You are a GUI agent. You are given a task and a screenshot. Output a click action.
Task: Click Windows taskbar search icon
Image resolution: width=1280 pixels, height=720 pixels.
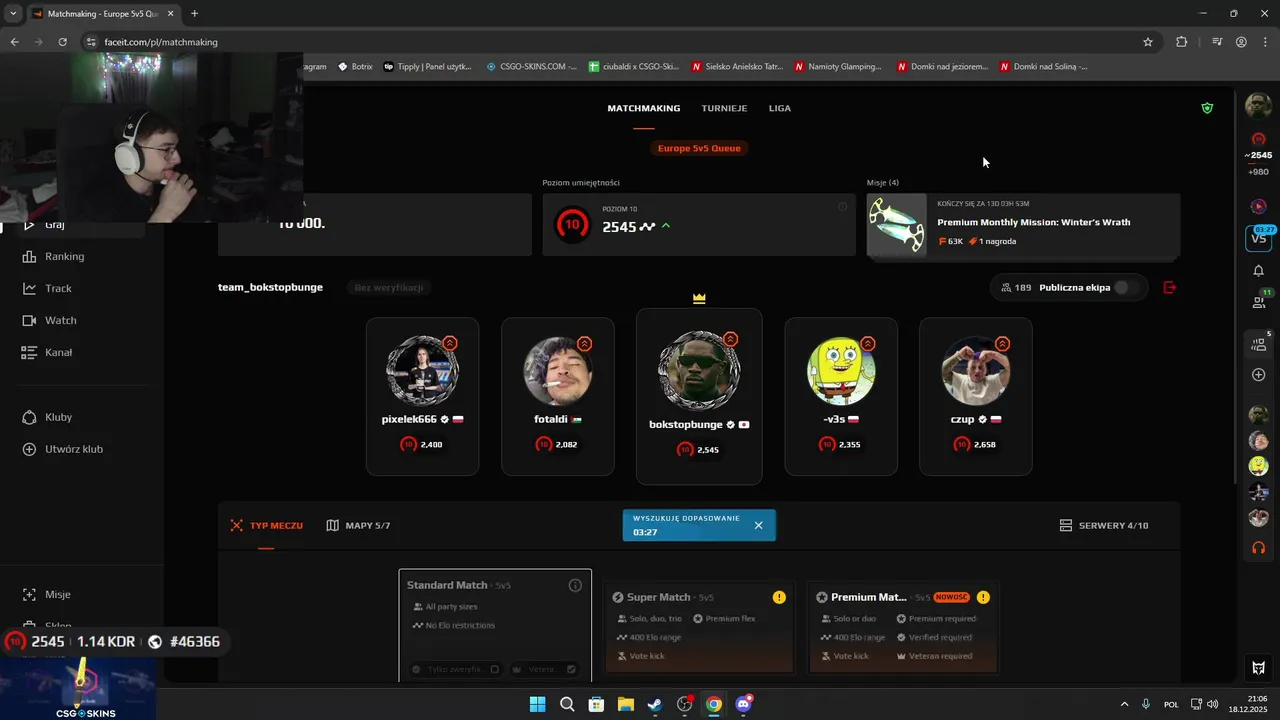pos(567,704)
